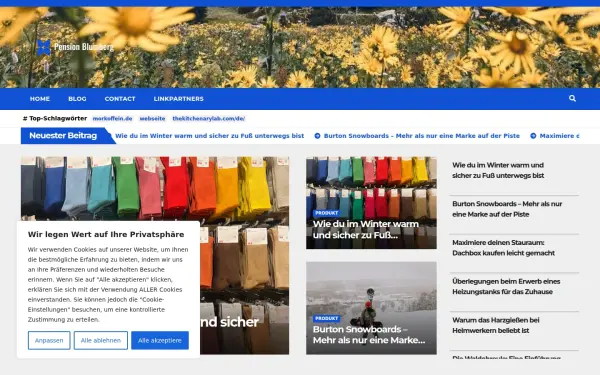Open sidebar link Überlegungen beim Erwerb eines Heizungstanks
Screen dimensions: 600x375
tap(506, 286)
